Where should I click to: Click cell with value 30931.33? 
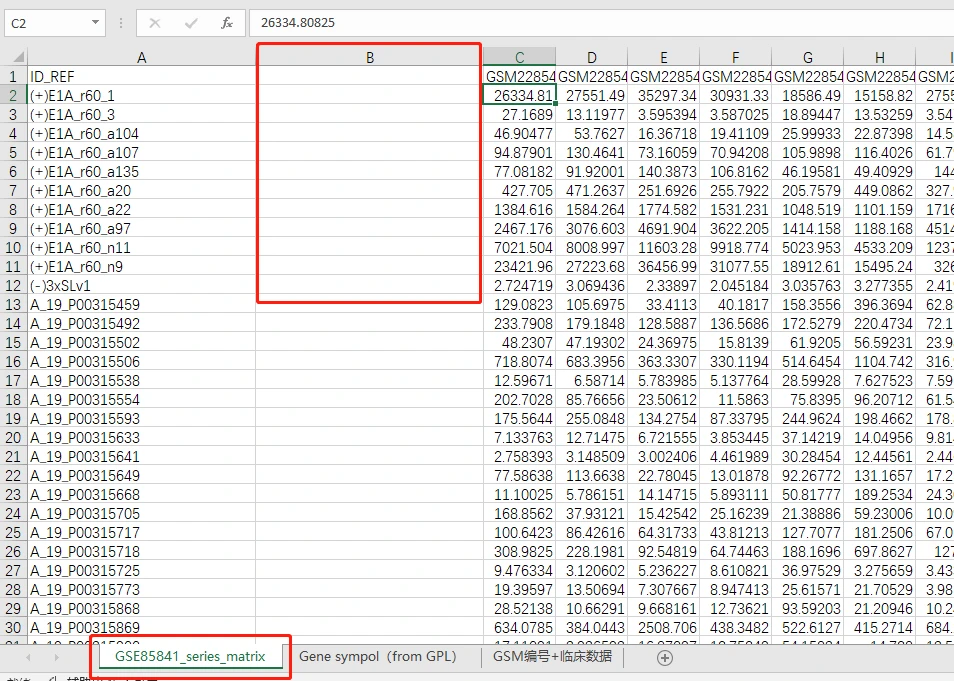point(735,96)
